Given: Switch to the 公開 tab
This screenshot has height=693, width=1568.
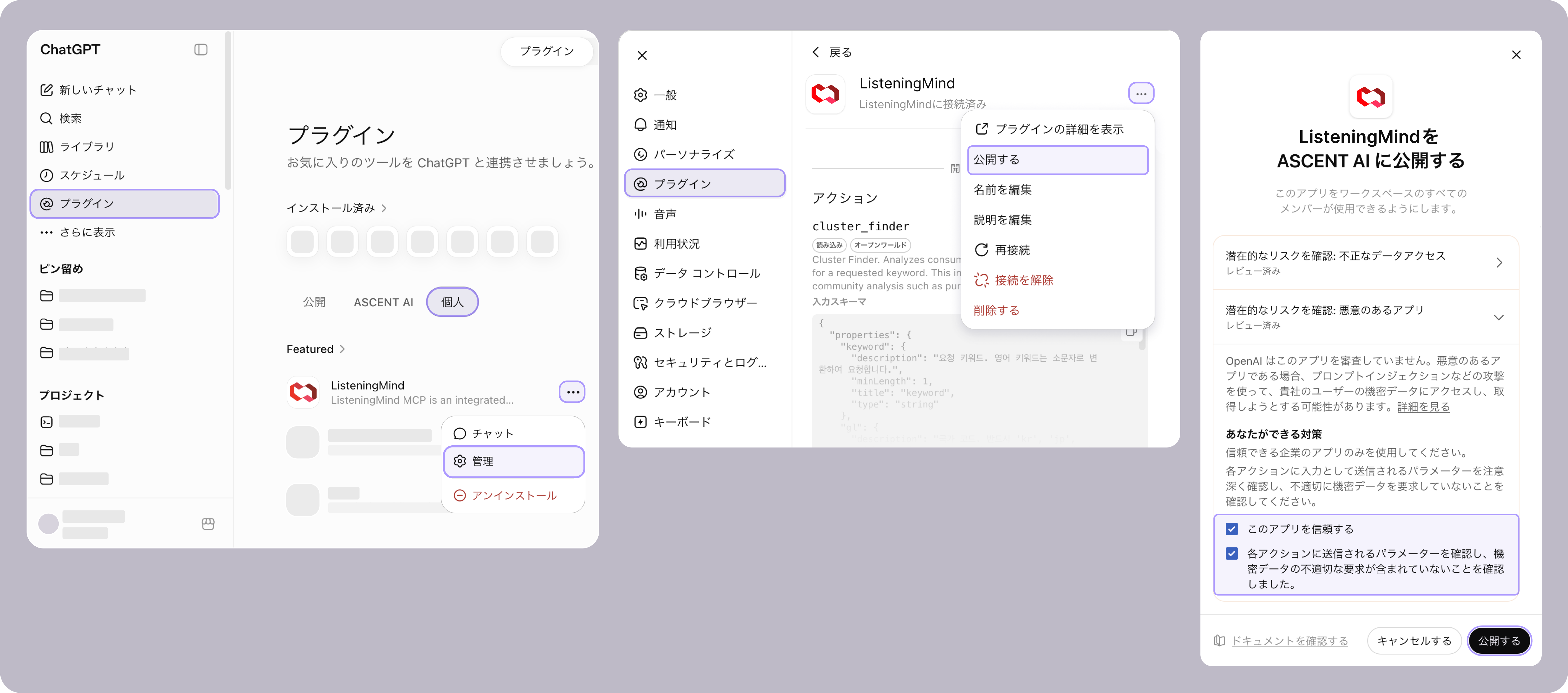Looking at the screenshot, I should click(x=314, y=302).
